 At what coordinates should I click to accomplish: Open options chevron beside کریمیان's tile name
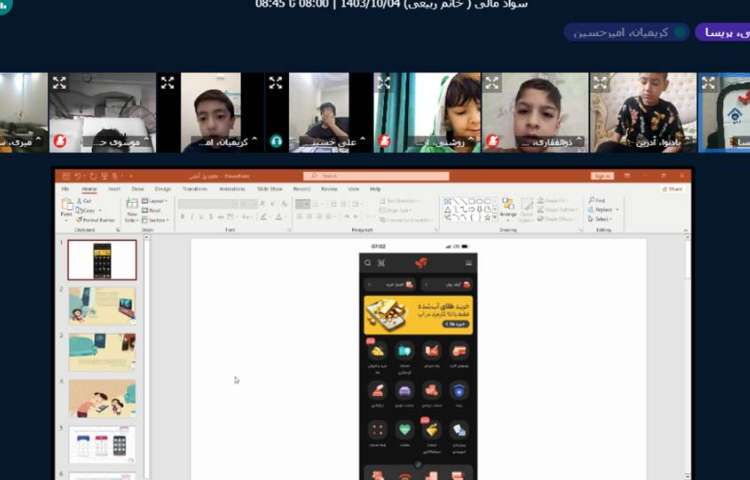[x=254, y=140]
